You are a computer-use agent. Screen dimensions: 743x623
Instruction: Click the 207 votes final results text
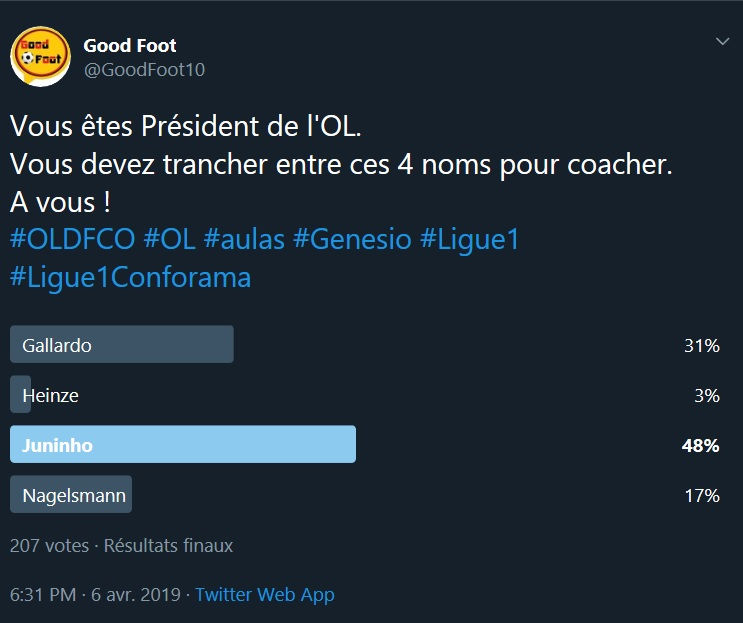[121, 546]
